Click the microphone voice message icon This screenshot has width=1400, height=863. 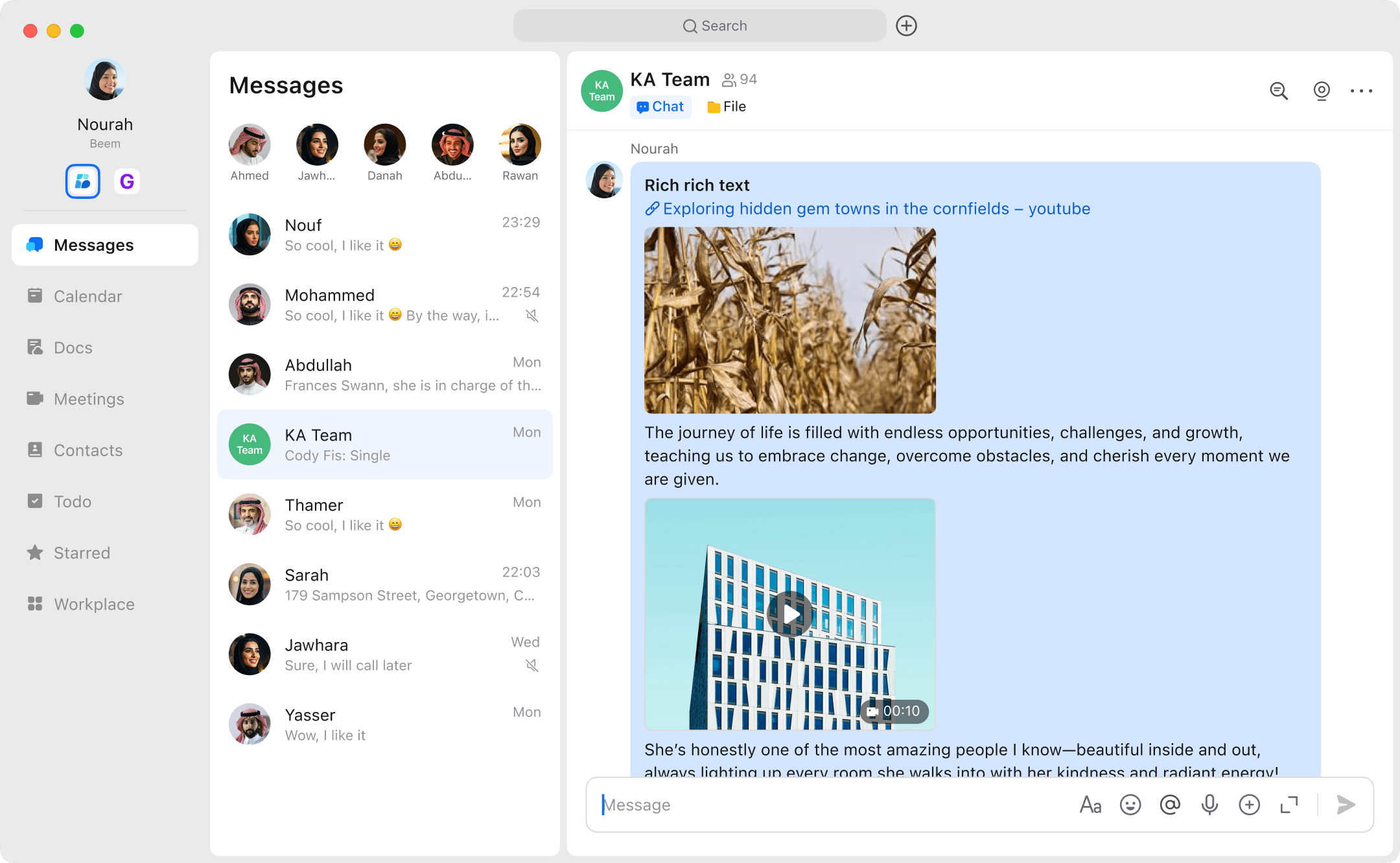click(1209, 805)
